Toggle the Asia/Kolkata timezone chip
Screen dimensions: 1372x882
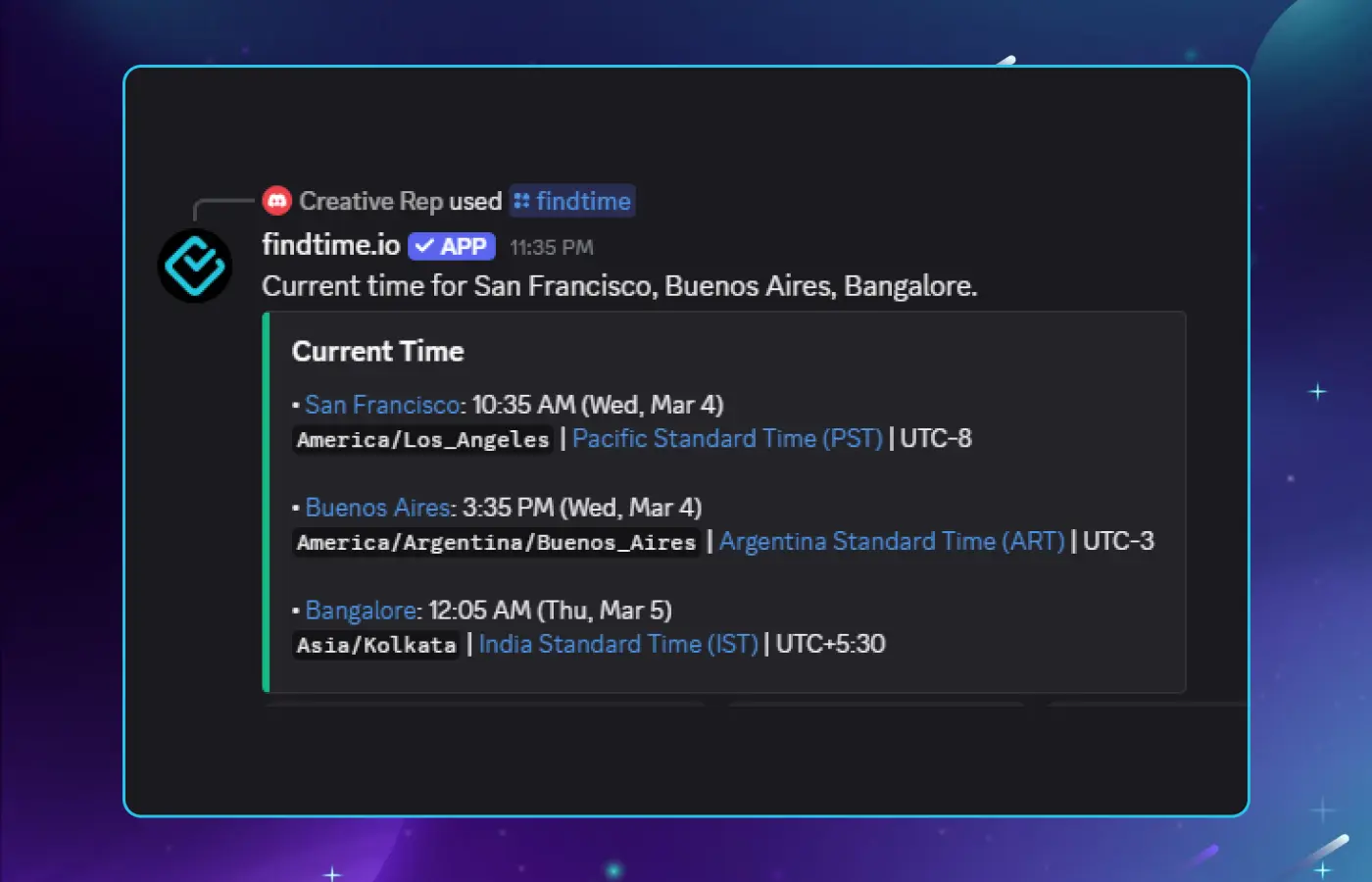tap(375, 645)
